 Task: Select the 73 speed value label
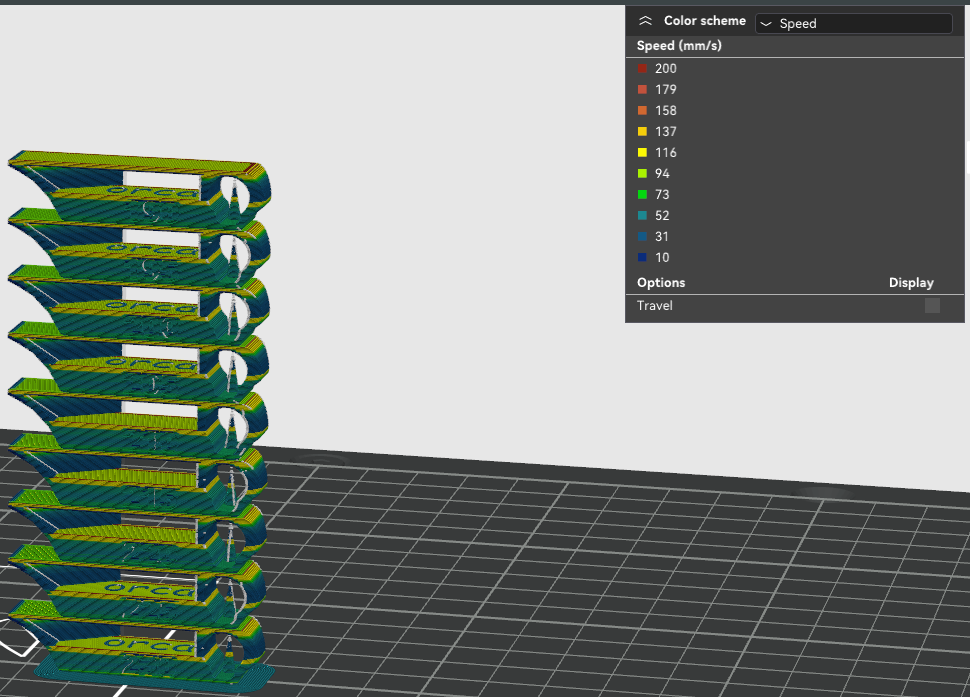click(662, 195)
